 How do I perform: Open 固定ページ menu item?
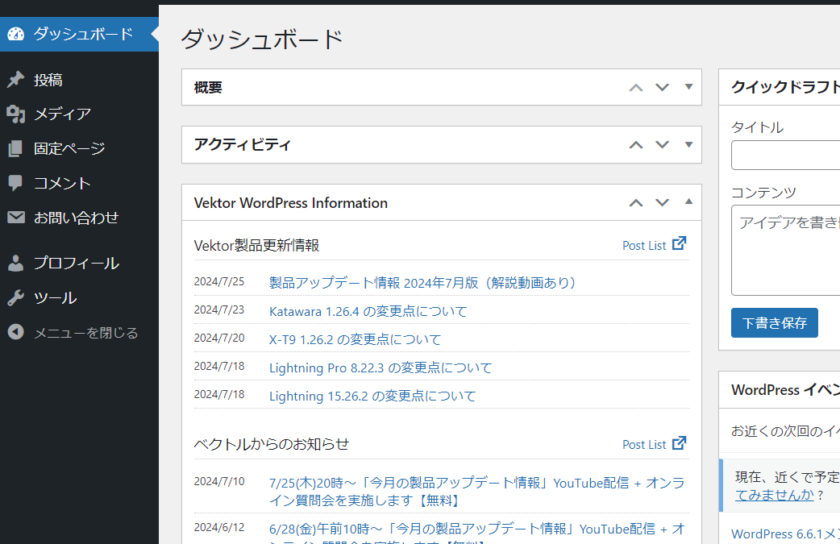[79, 148]
